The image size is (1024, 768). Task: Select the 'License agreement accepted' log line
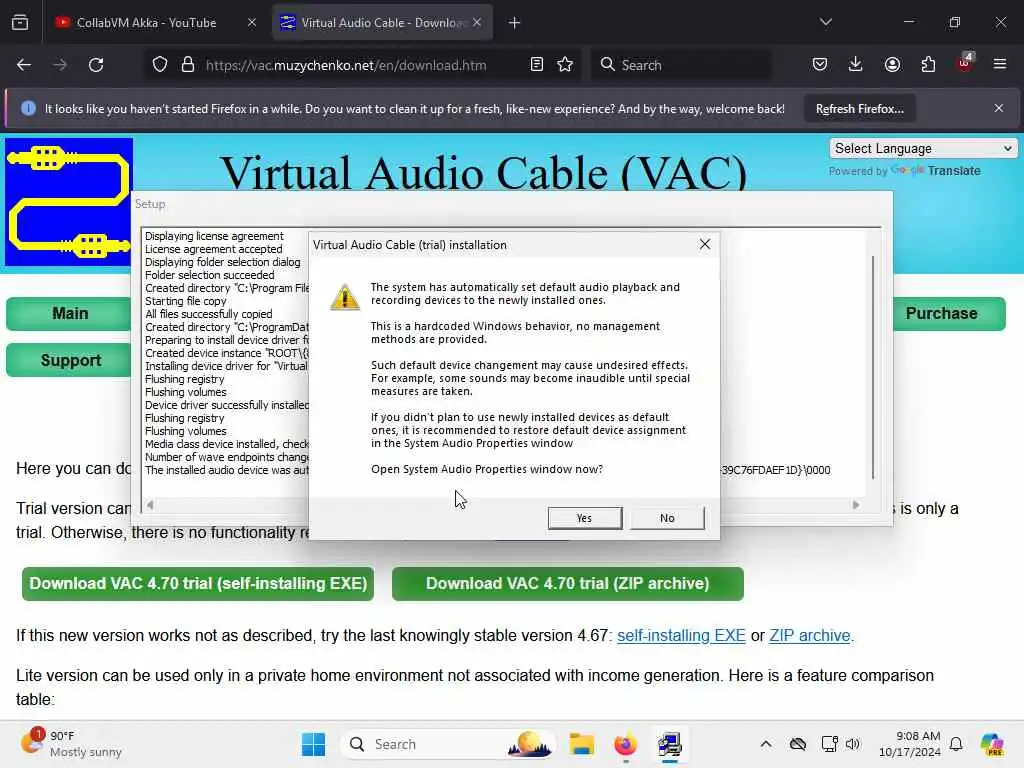[x=214, y=249]
